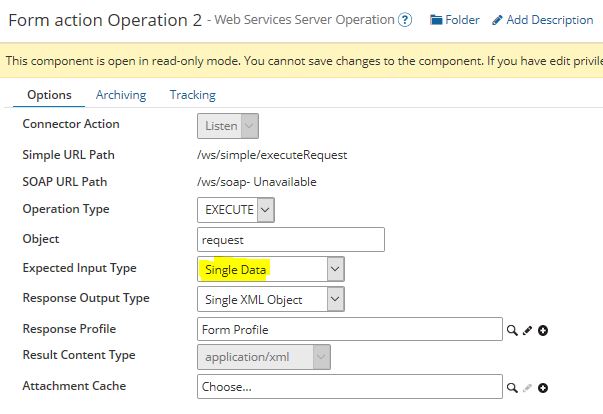
Task: Switch to the Tracking tab
Action: click(x=192, y=95)
